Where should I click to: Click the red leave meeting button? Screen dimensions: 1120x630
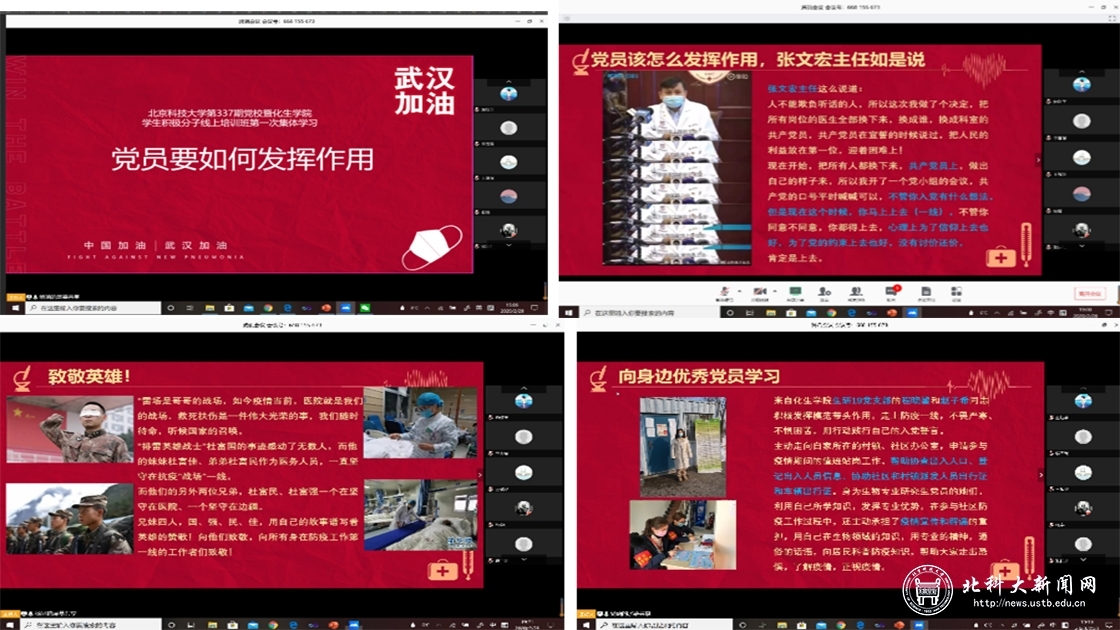[x=1089, y=293]
